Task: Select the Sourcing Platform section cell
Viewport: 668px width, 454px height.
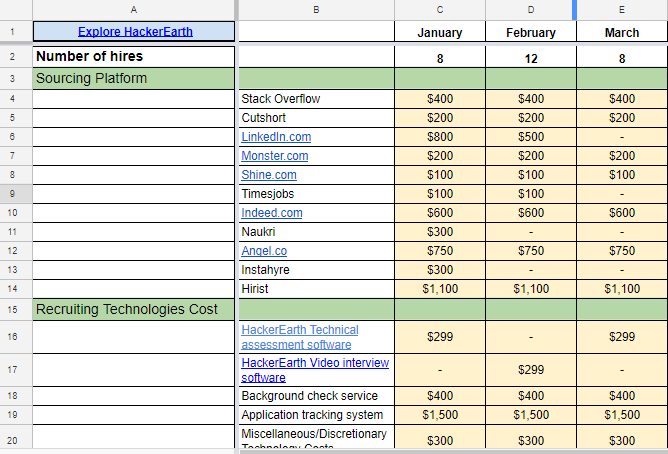Action: point(134,78)
